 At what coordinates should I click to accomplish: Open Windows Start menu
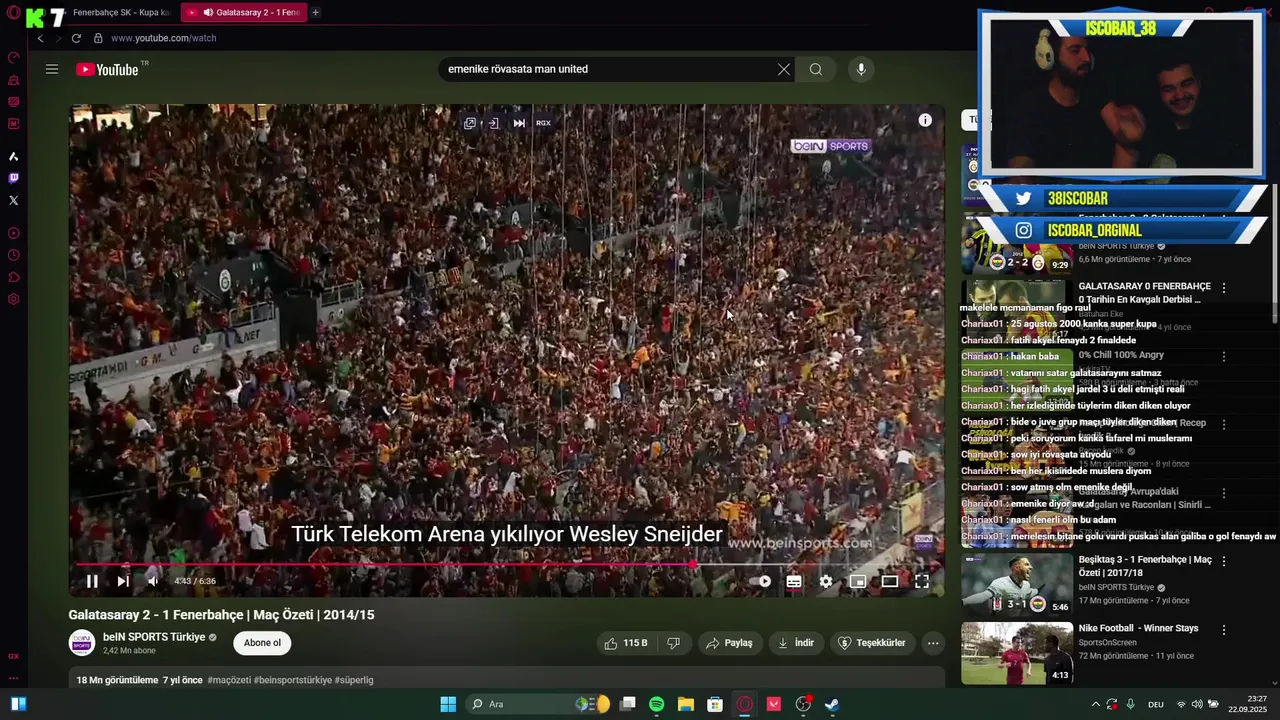point(448,704)
